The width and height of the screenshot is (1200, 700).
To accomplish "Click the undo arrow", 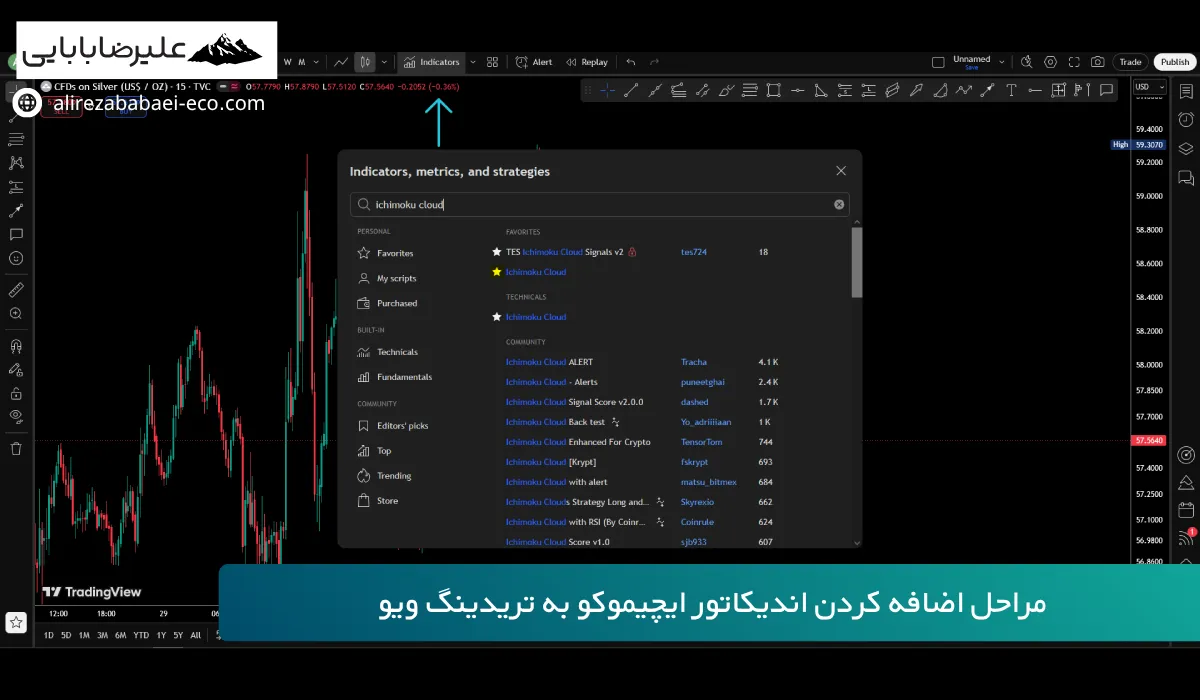I will pos(630,62).
